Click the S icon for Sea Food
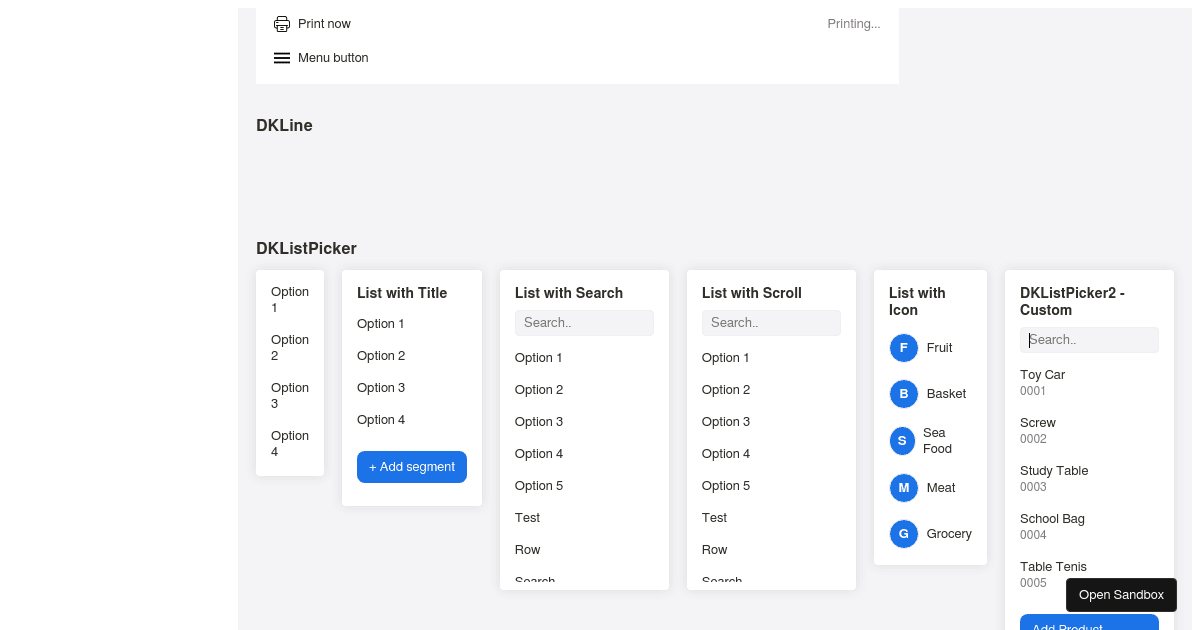This screenshot has height=630, width=1200. pyautogui.click(x=903, y=440)
